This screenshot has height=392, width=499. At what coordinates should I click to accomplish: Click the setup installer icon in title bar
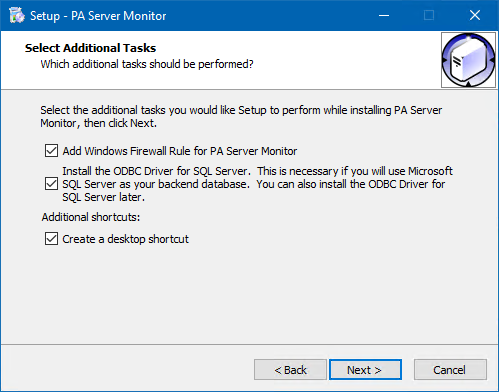[17, 16]
